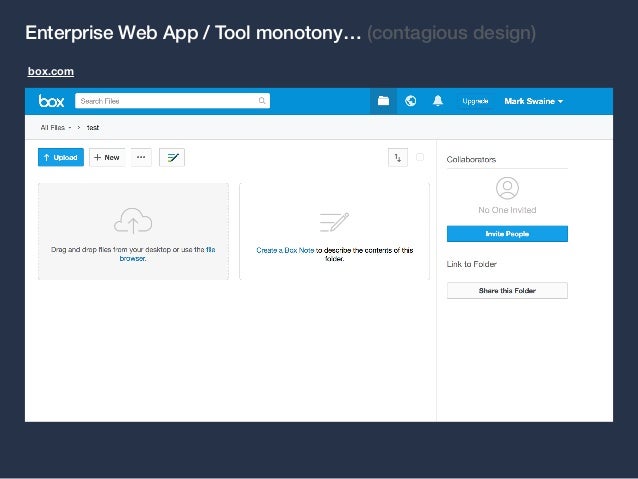Screen dimensions: 638x479
Task: Open the sort order button
Action: click(x=398, y=157)
